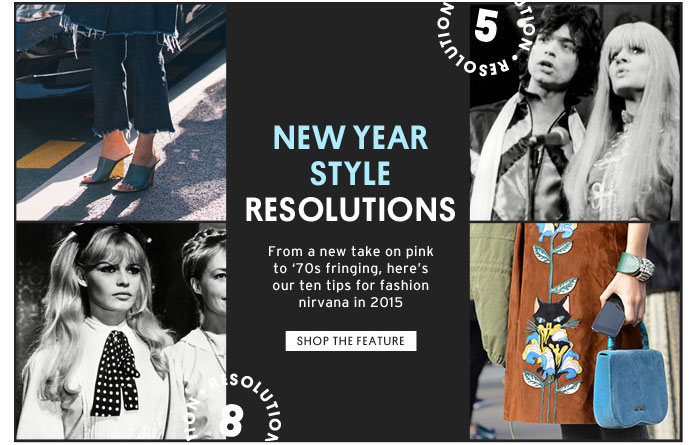Click the polka-dot neck scarf

(115, 373)
